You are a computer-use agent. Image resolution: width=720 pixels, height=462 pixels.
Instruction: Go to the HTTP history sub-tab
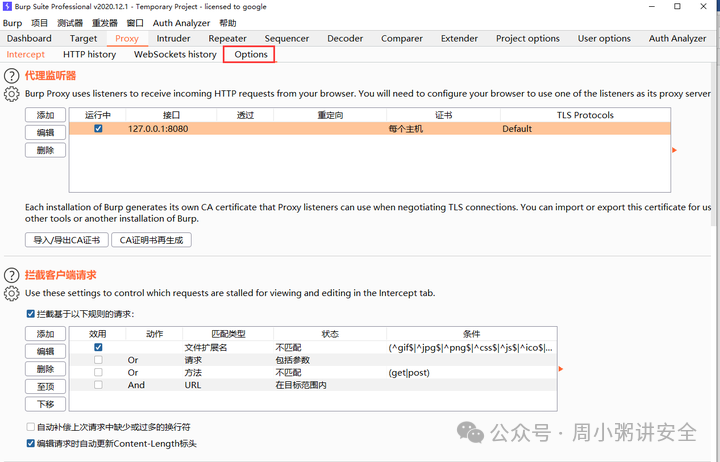(90, 54)
